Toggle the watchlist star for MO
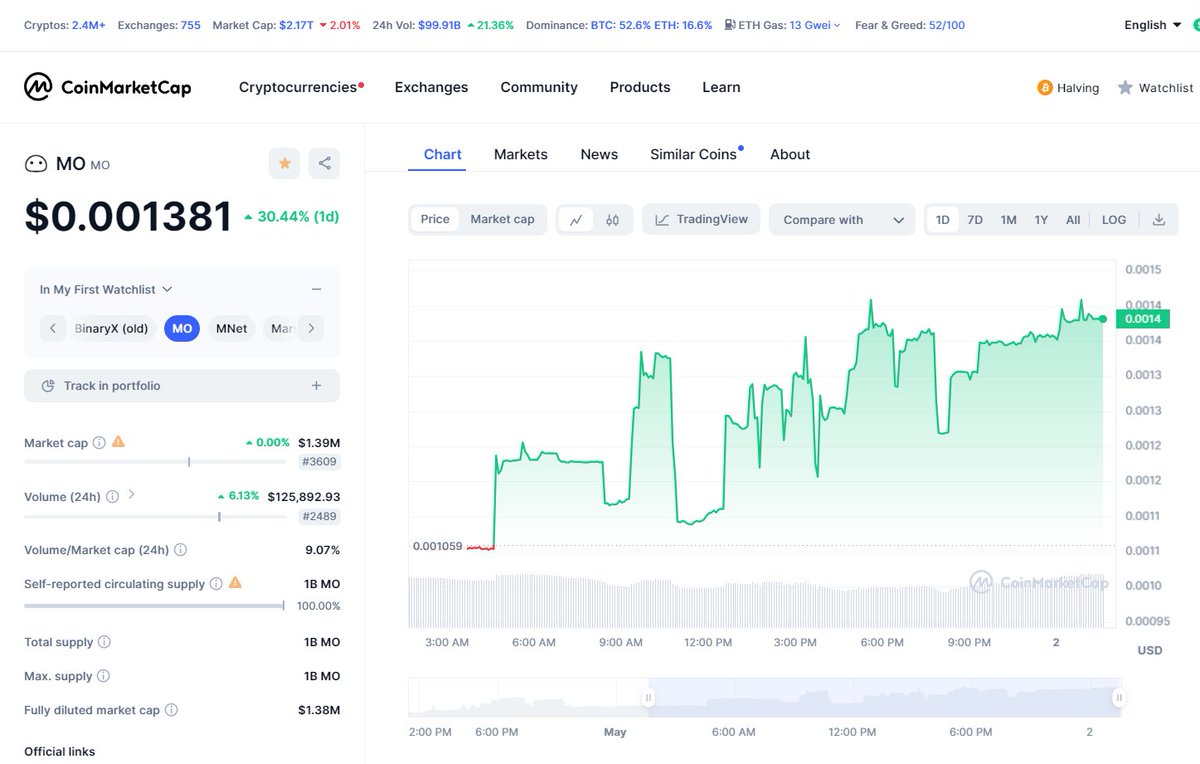Image resolution: width=1200 pixels, height=764 pixels. [285, 163]
